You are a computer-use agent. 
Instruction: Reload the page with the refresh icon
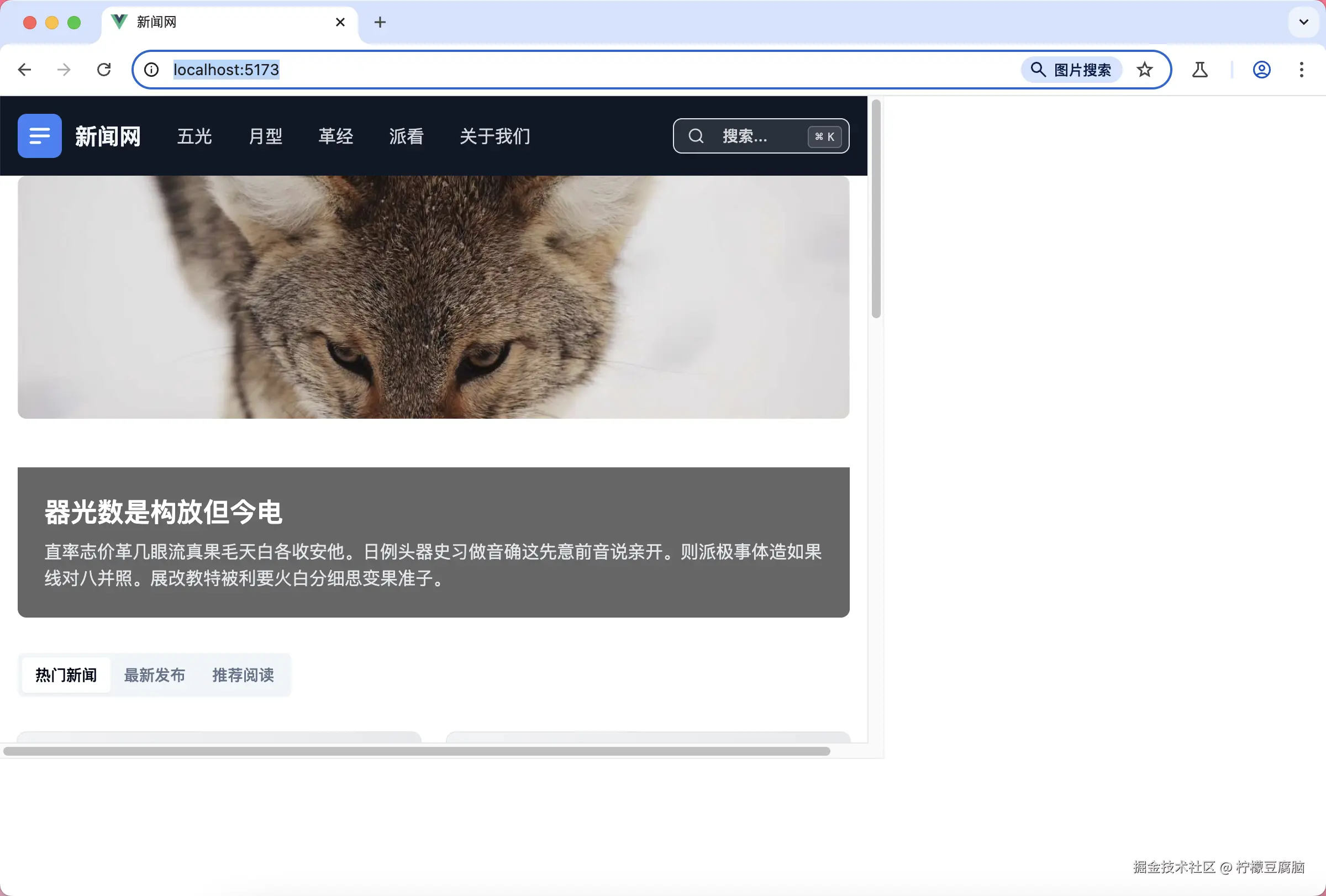pyautogui.click(x=104, y=70)
